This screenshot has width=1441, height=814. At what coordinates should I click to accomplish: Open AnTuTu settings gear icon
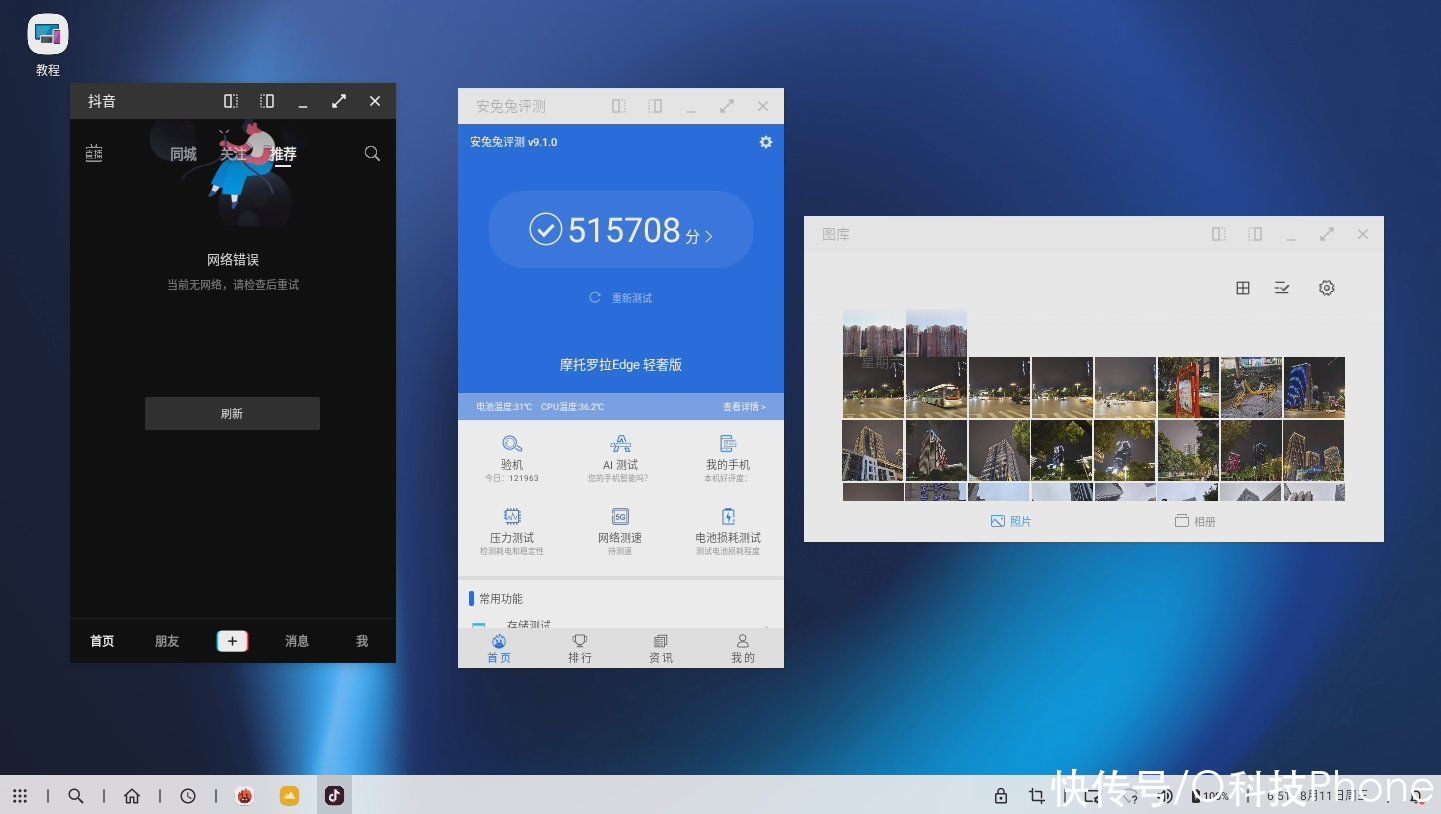pyautogui.click(x=766, y=142)
